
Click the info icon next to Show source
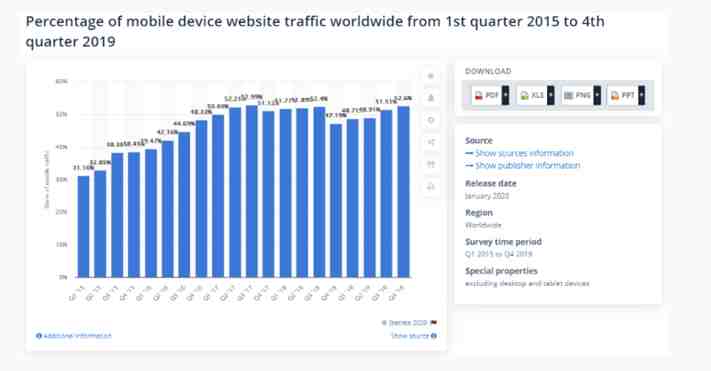(x=434, y=336)
